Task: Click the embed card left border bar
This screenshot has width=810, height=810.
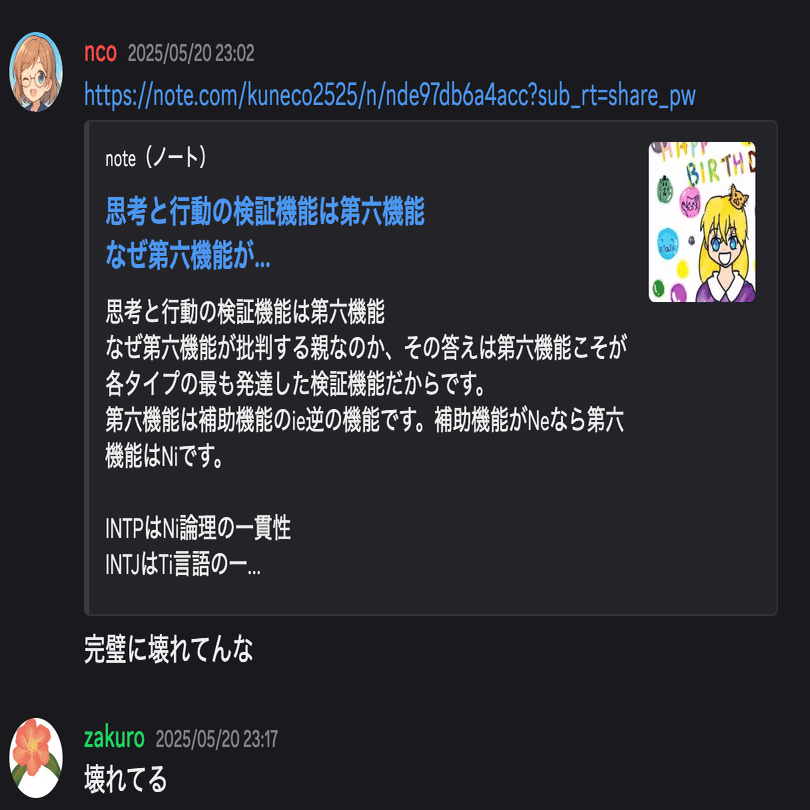Action: click(x=87, y=368)
